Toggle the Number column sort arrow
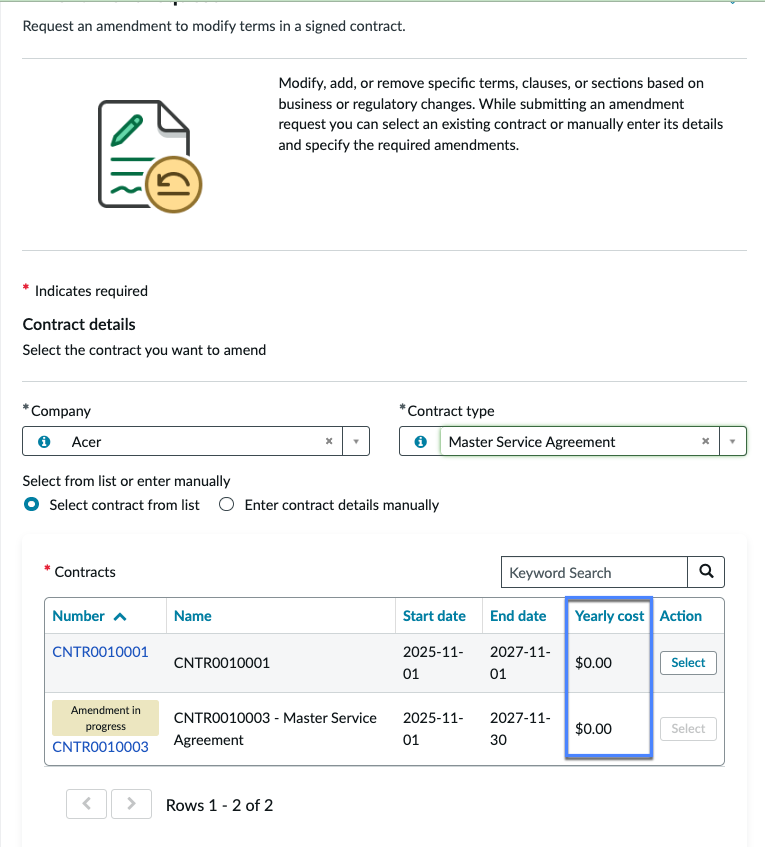 point(120,616)
